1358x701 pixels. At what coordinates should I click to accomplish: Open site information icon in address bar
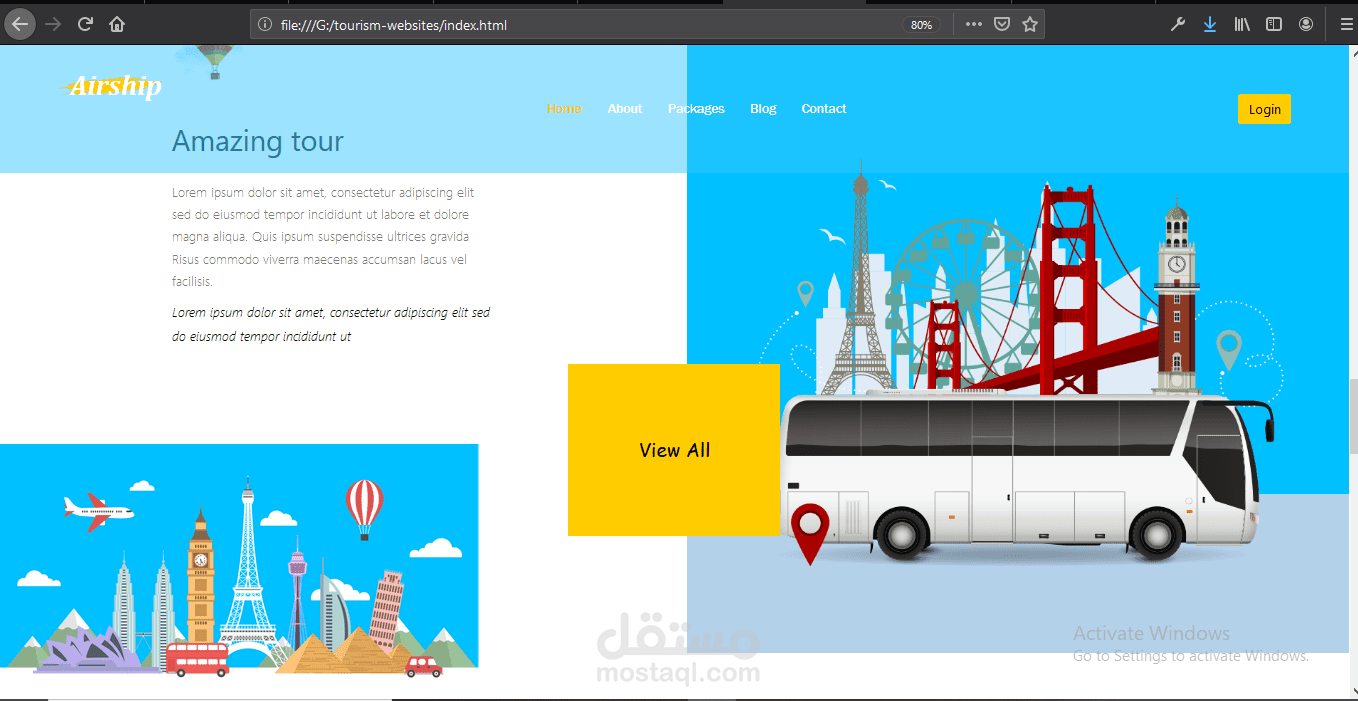pos(265,24)
